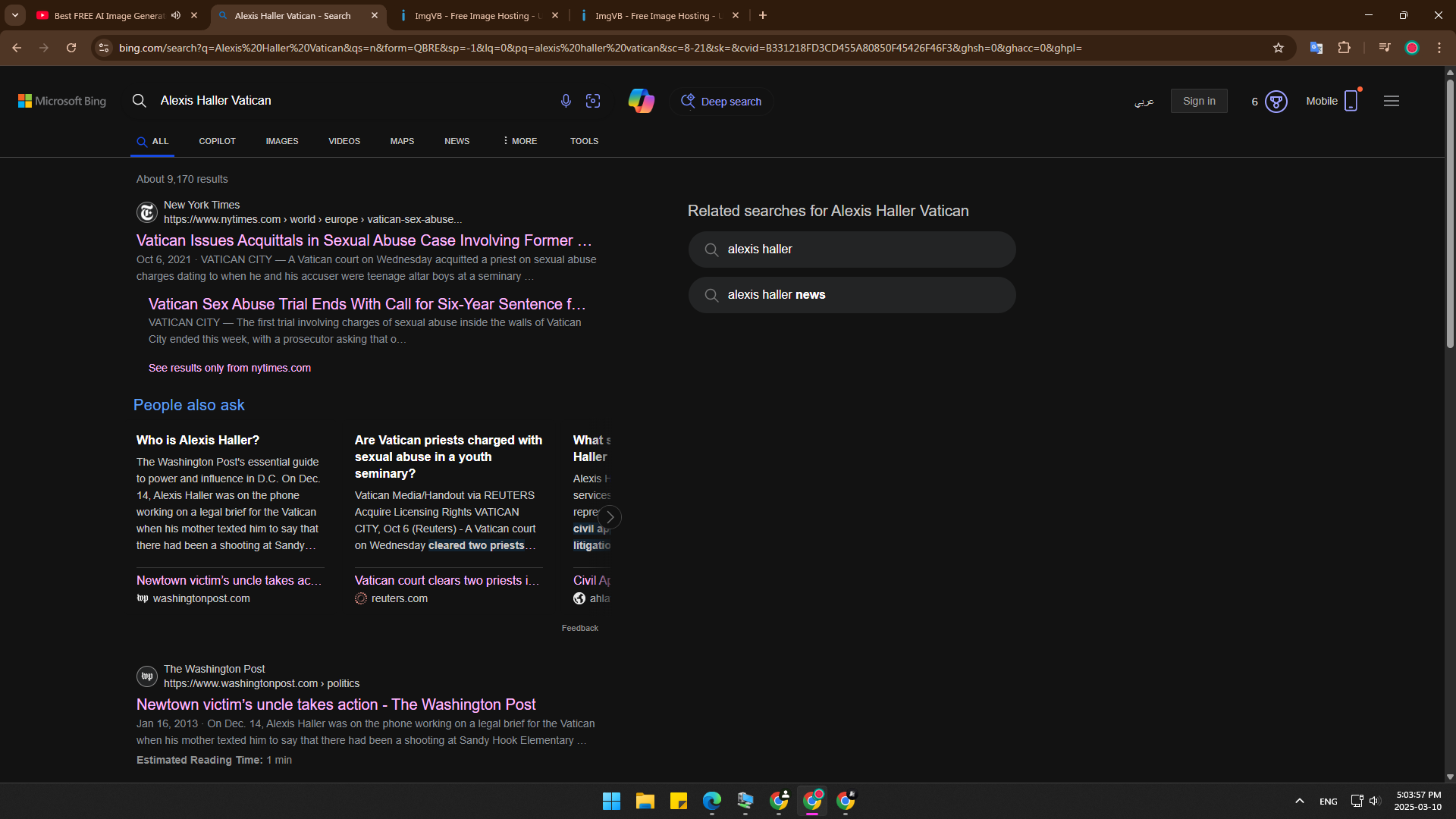Viewport: 1456px width, 819px height.
Task: Open Vatican court clears two priests link
Action: click(x=447, y=580)
